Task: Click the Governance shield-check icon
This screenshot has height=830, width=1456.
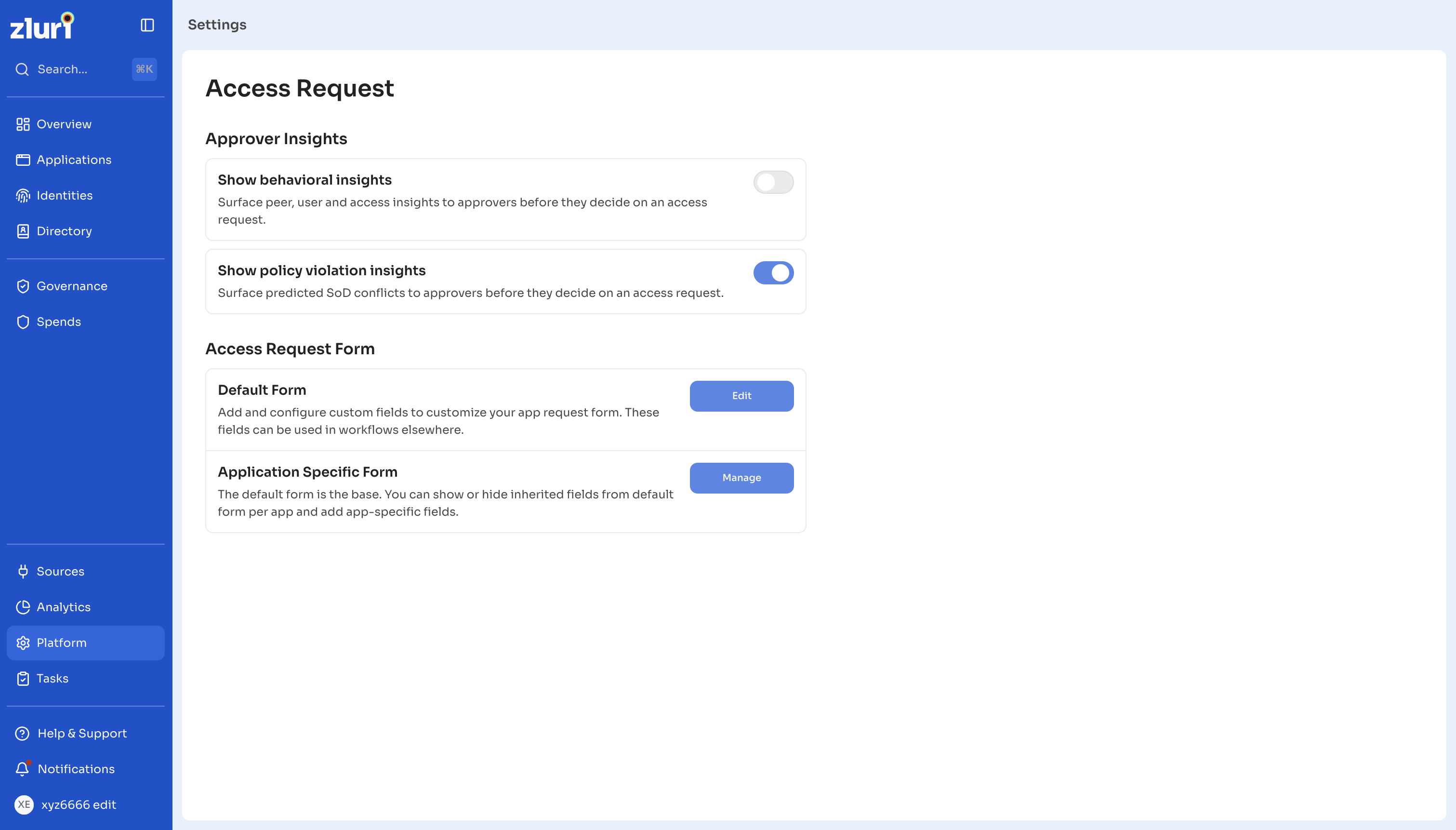Action: (23, 286)
